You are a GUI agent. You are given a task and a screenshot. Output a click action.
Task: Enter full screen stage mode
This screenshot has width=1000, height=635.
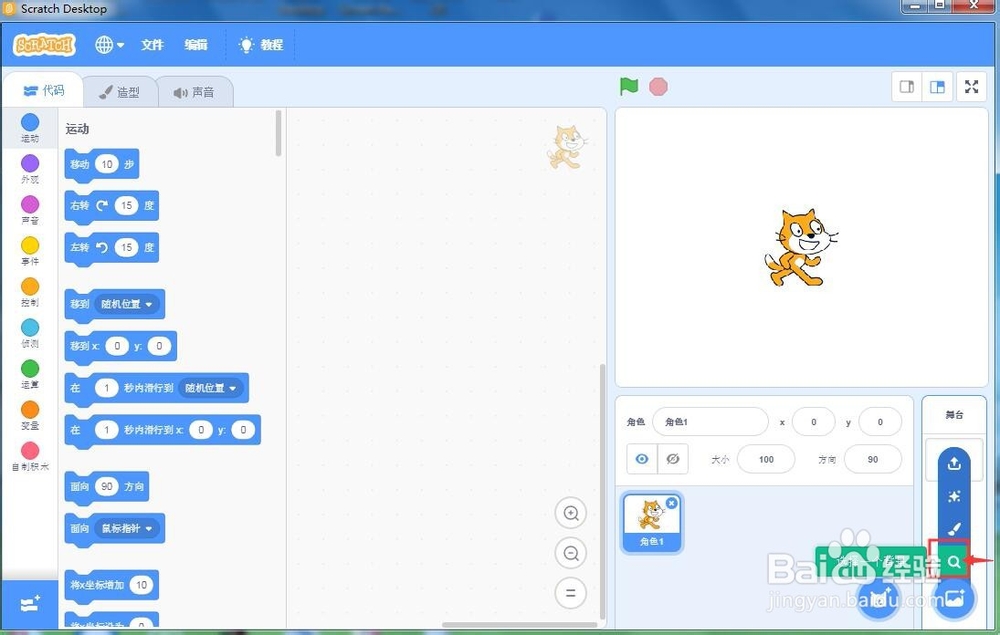[x=971, y=87]
